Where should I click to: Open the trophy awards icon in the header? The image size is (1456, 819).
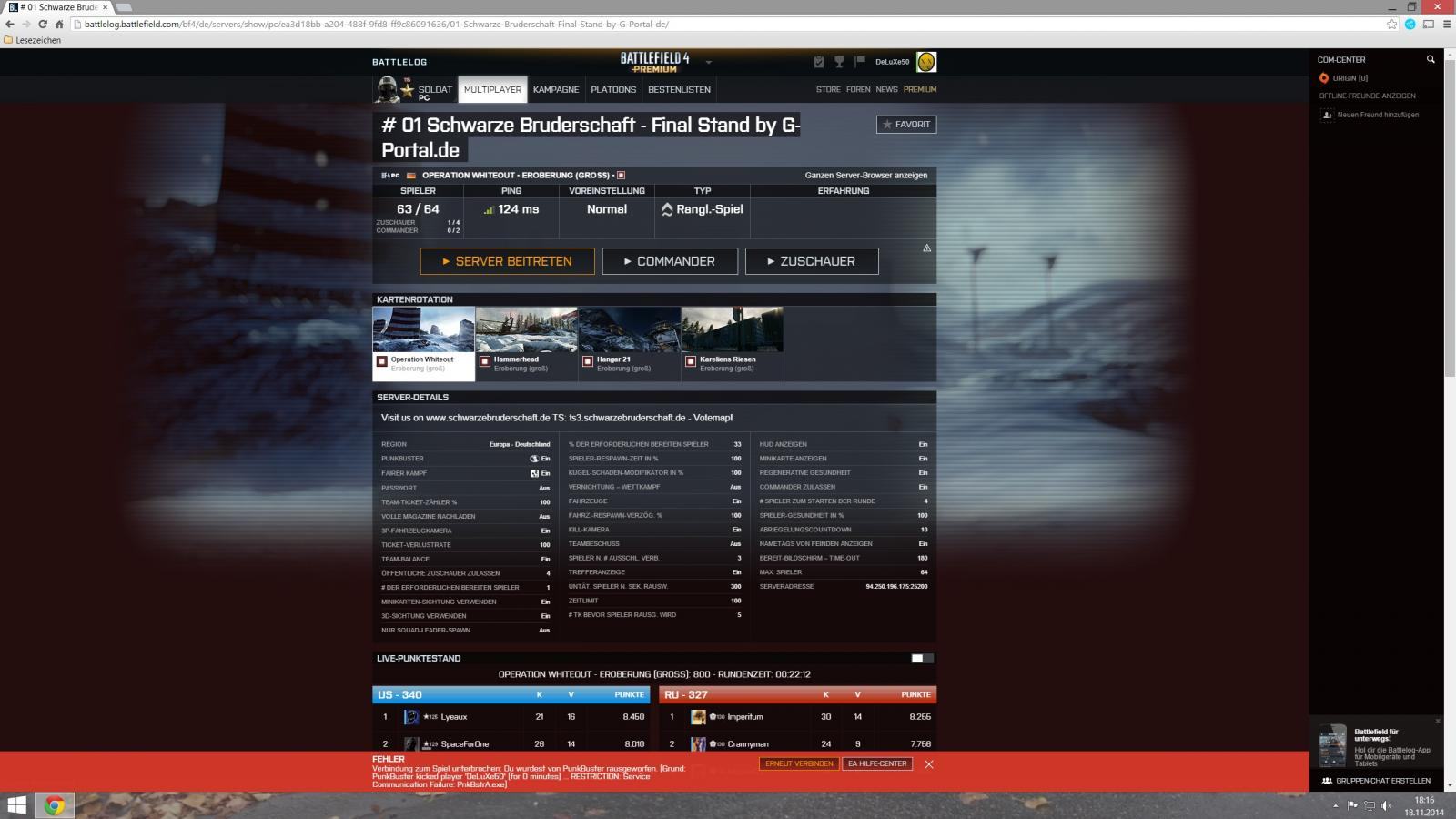coord(839,62)
